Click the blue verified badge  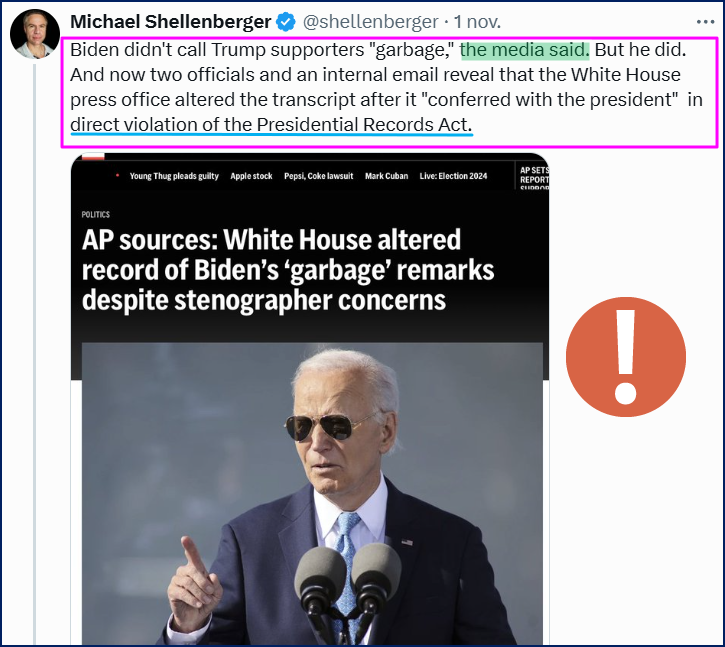[x=286, y=22]
